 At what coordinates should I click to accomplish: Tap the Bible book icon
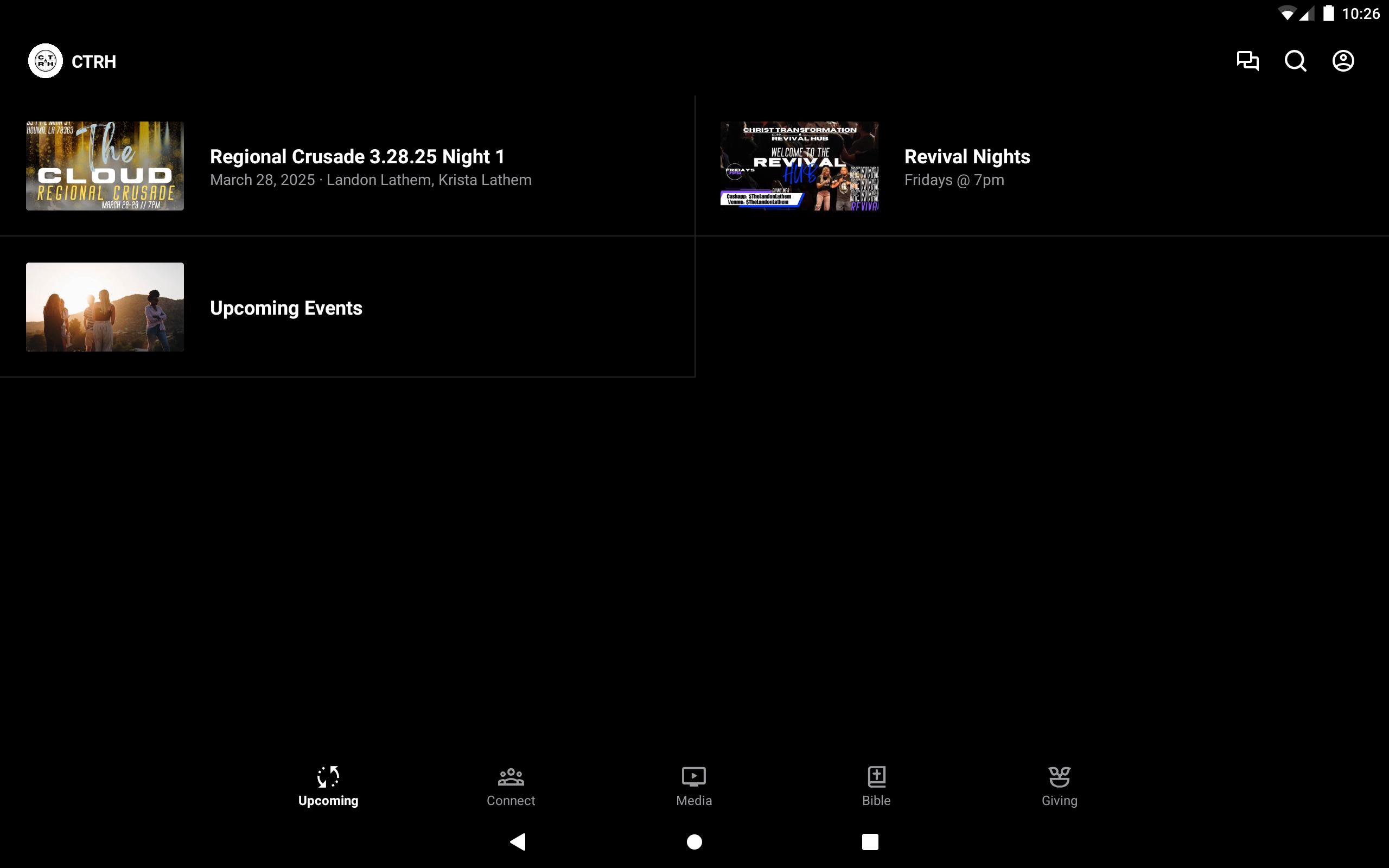point(876,776)
